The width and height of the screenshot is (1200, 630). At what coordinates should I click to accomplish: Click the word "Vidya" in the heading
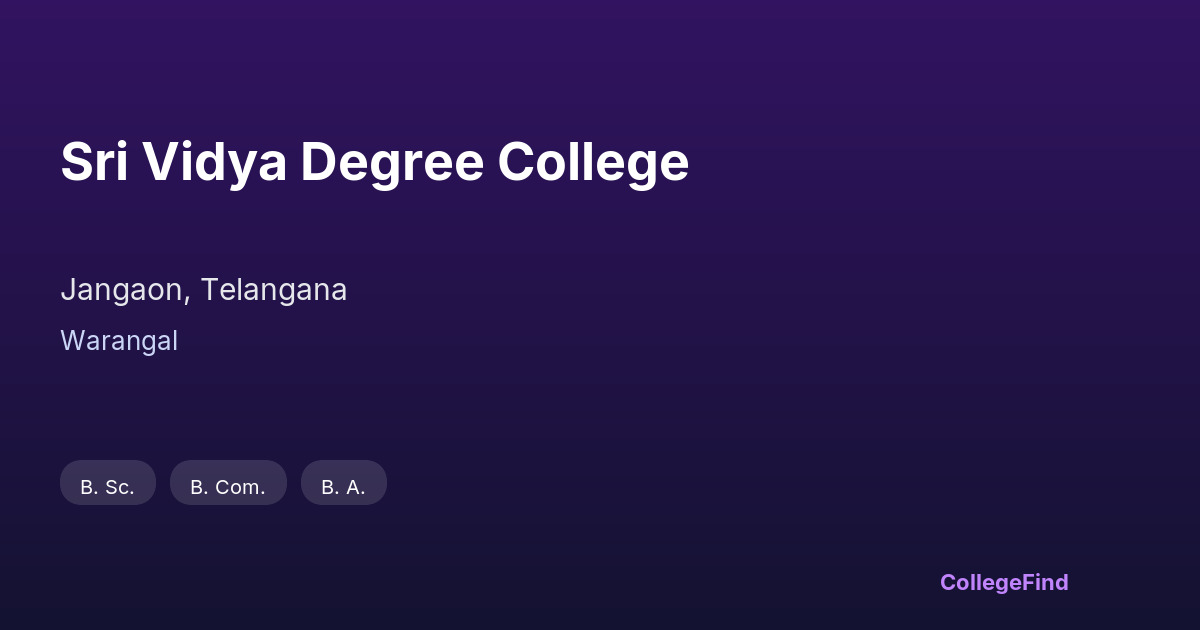(213, 162)
